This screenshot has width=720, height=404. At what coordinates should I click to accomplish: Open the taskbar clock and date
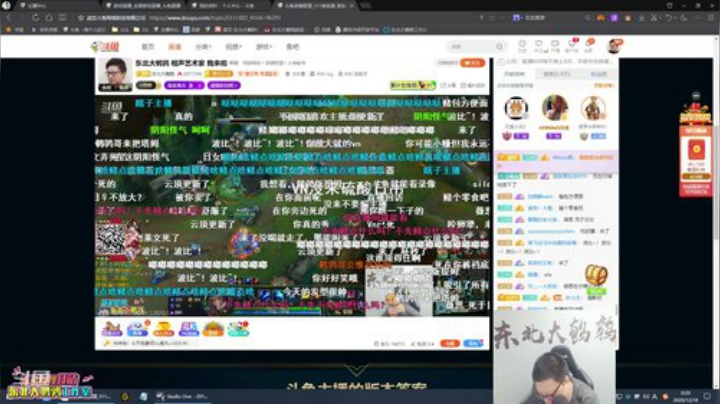click(685, 396)
